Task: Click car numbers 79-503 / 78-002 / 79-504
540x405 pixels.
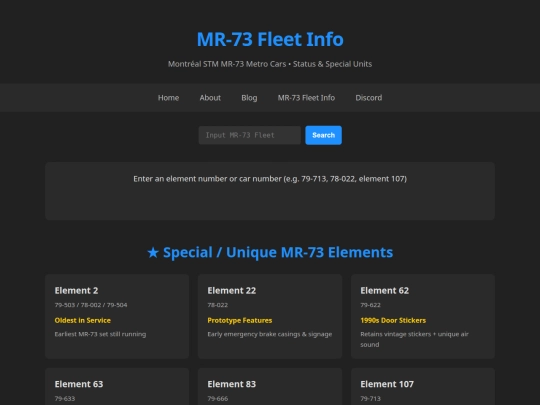Action: point(91,305)
